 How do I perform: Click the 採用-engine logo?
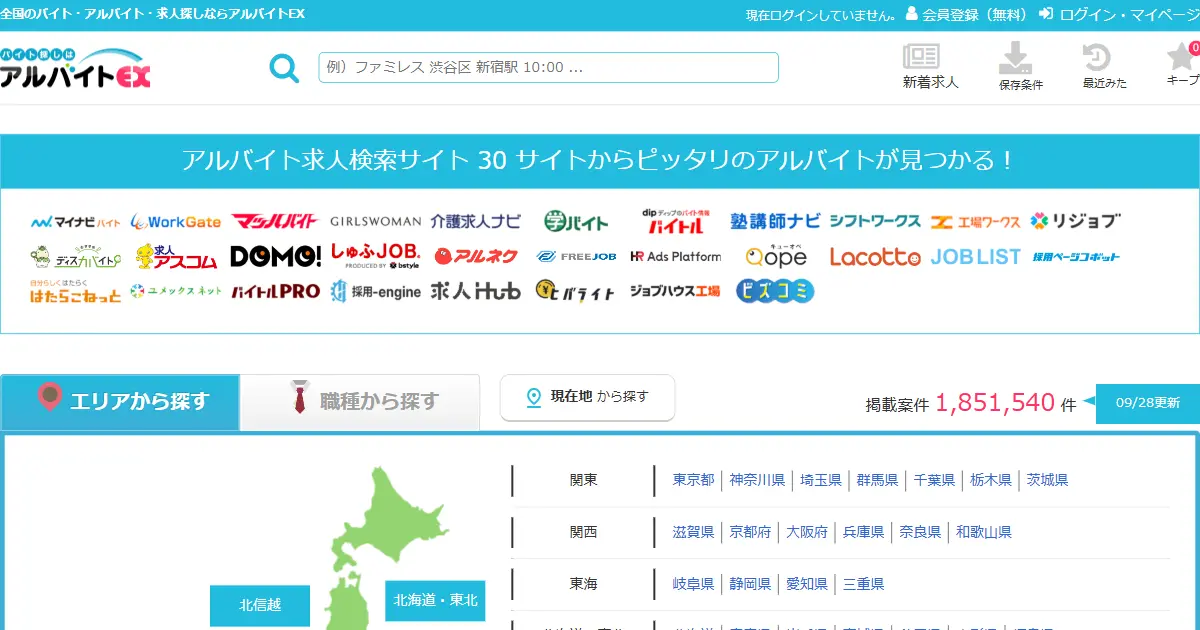376,292
